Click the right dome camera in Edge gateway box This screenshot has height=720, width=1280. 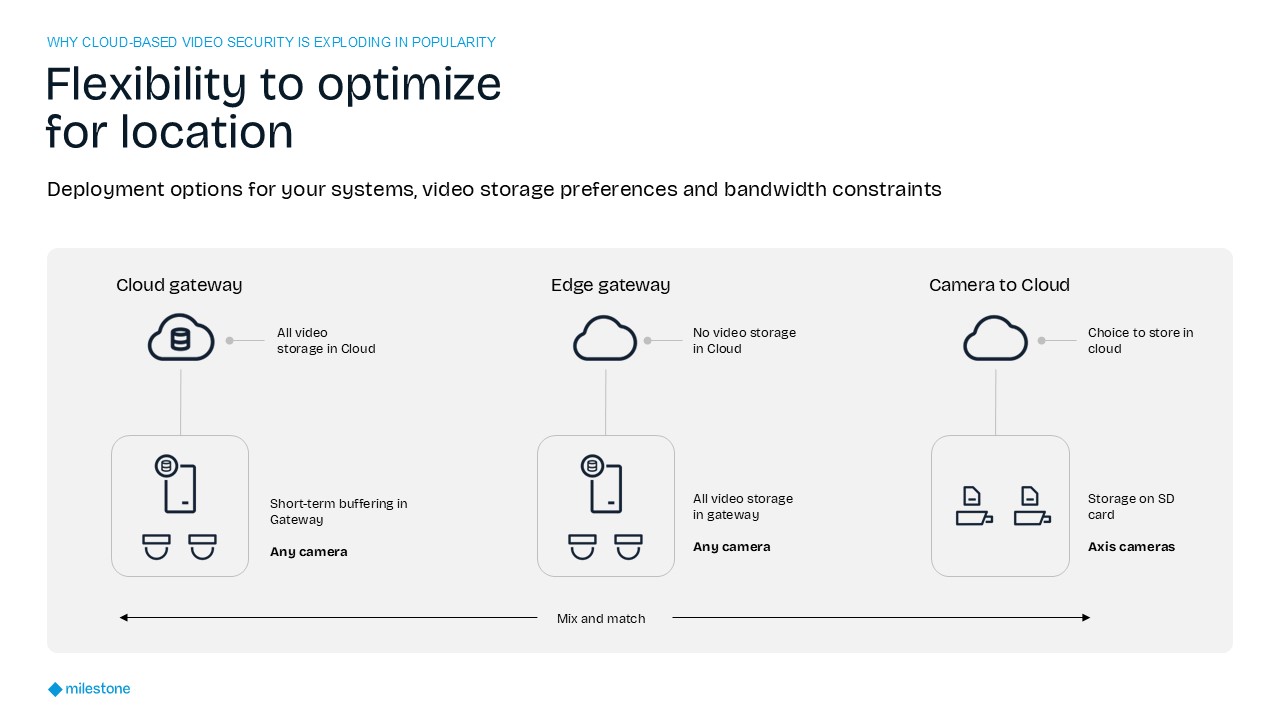point(628,546)
